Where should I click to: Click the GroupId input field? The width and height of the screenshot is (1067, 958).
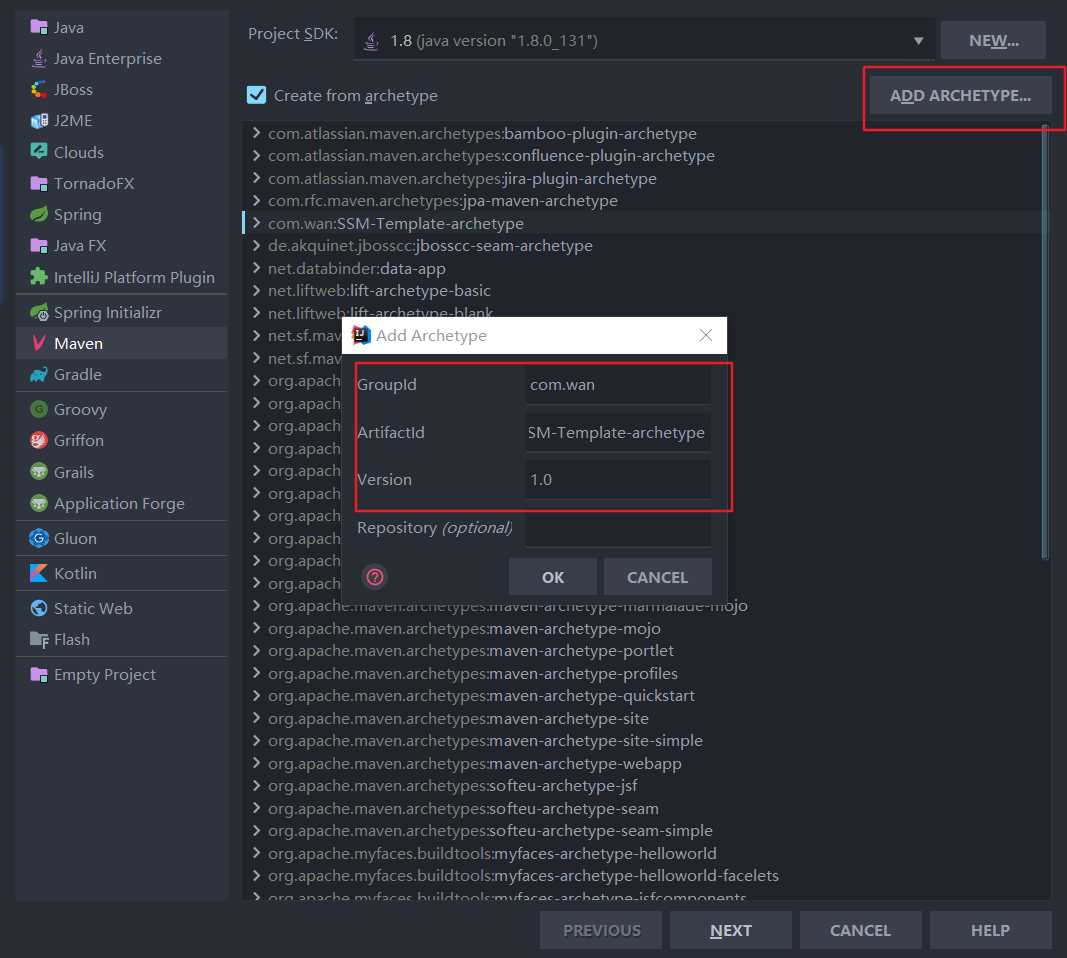click(618, 384)
